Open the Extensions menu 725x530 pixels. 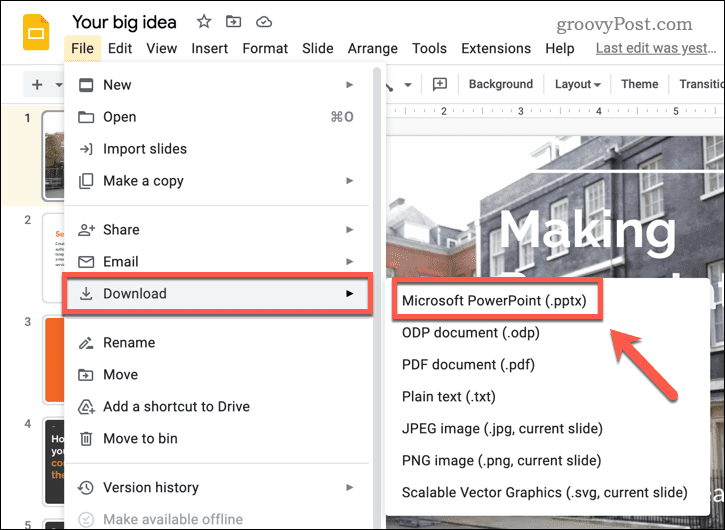tap(496, 48)
